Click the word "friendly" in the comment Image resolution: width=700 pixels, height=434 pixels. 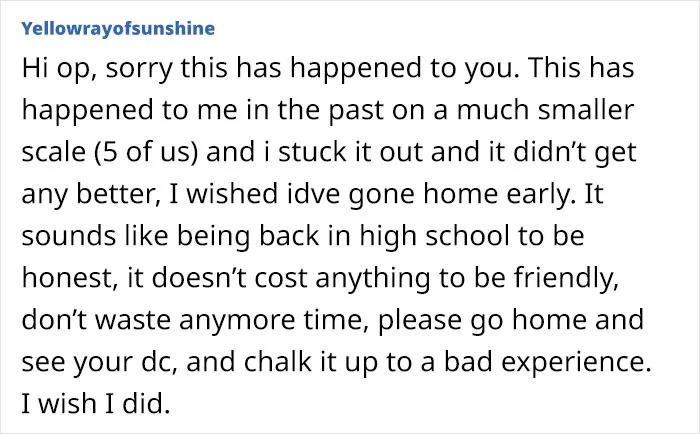click(566, 278)
